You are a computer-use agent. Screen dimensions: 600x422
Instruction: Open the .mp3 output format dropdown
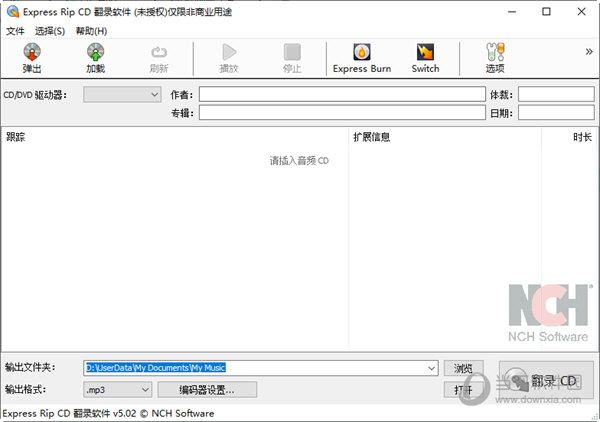[117, 390]
